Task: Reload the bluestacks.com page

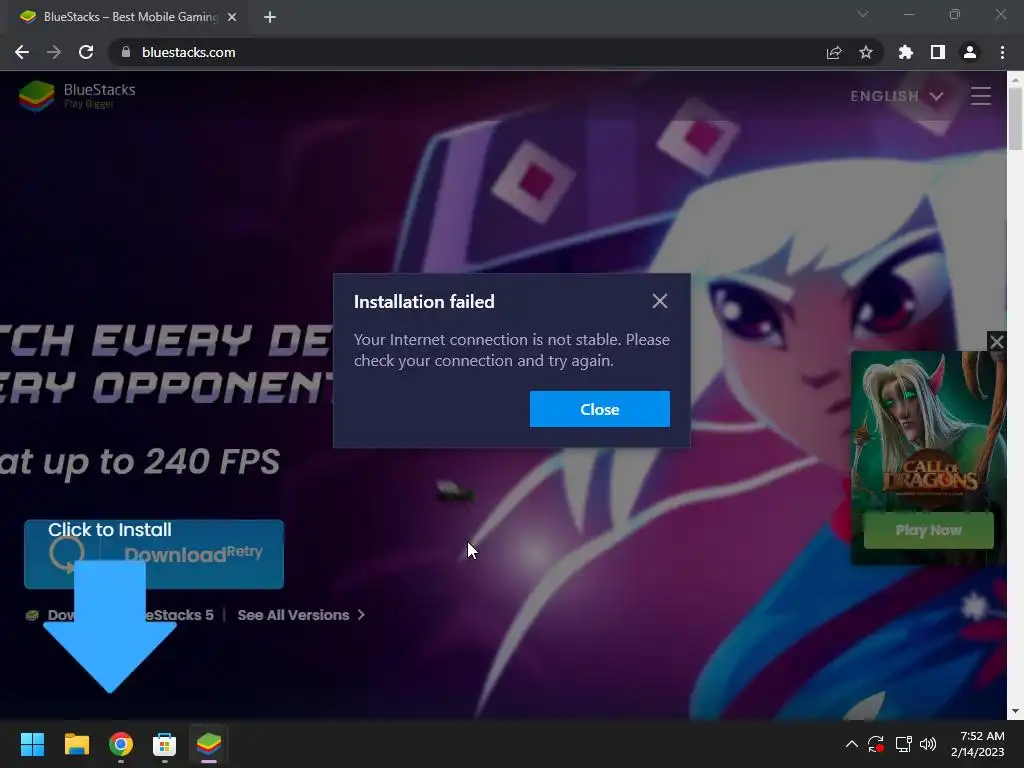Action: 86,52
